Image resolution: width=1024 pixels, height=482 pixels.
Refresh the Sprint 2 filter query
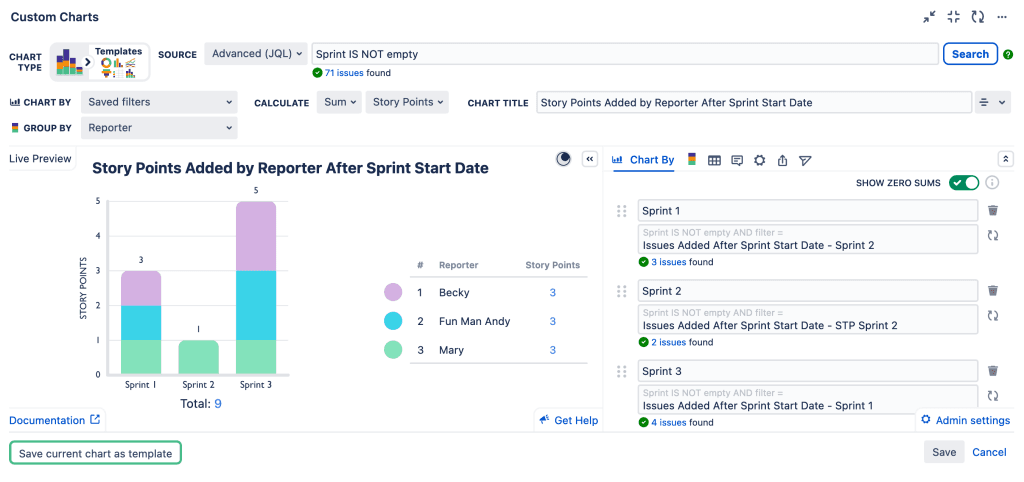(993, 315)
